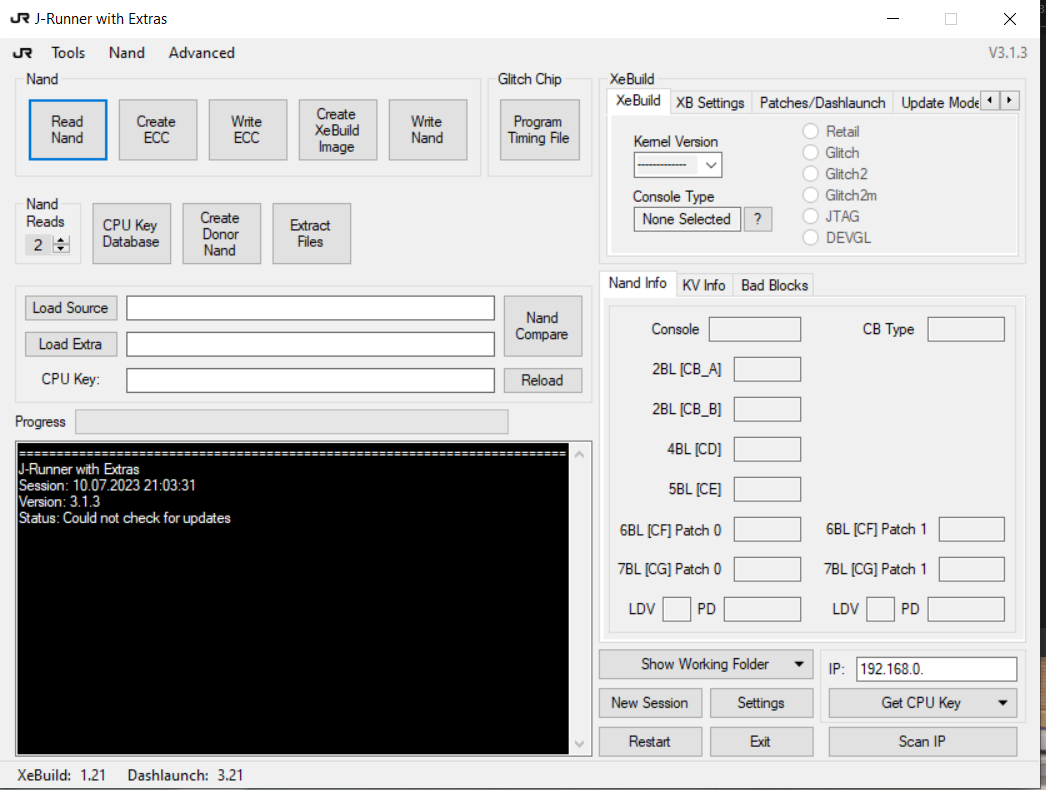
Task: Click the Write Nand button
Action: tap(428, 130)
